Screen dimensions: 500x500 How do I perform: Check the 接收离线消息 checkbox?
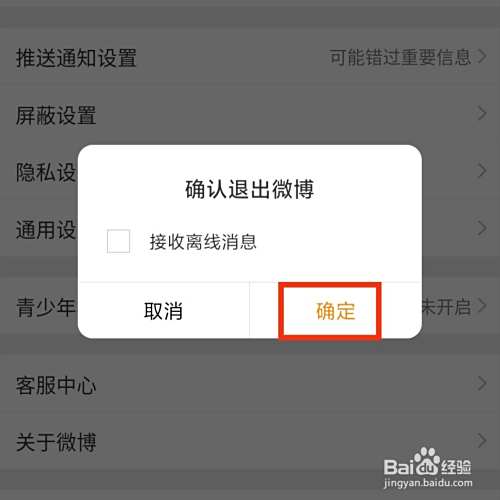(x=118, y=241)
